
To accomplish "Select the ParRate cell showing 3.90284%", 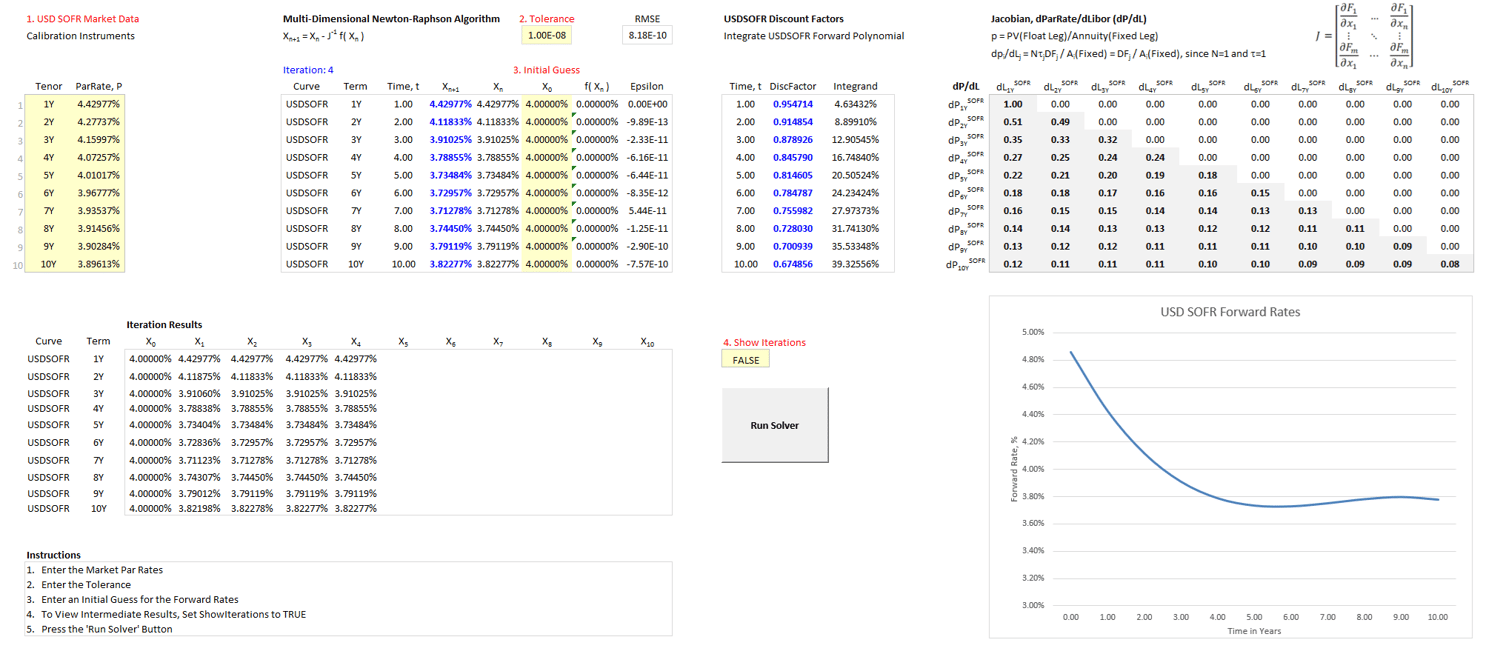I will [98, 247].
